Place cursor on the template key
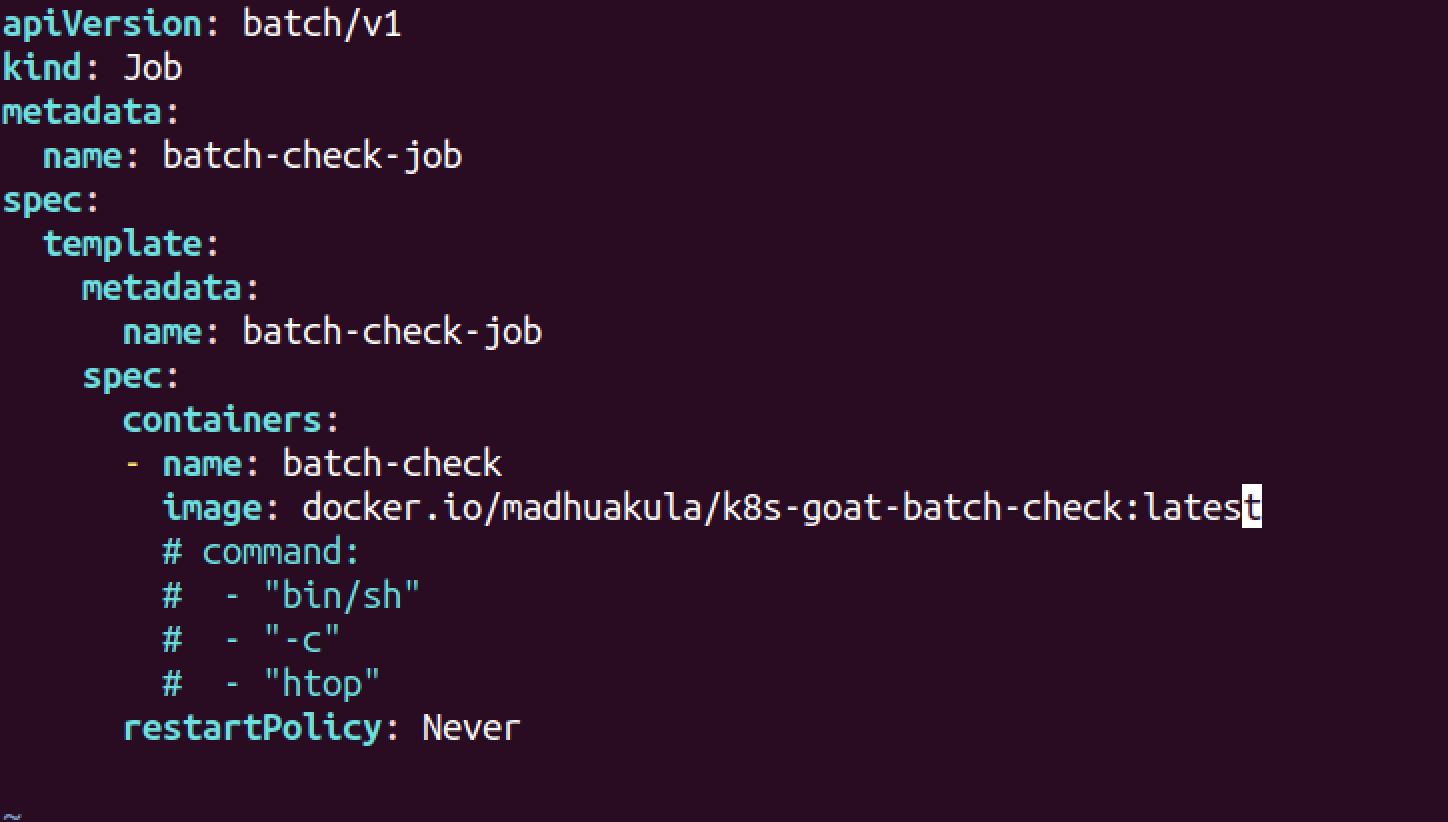 [x=121, y=243]
